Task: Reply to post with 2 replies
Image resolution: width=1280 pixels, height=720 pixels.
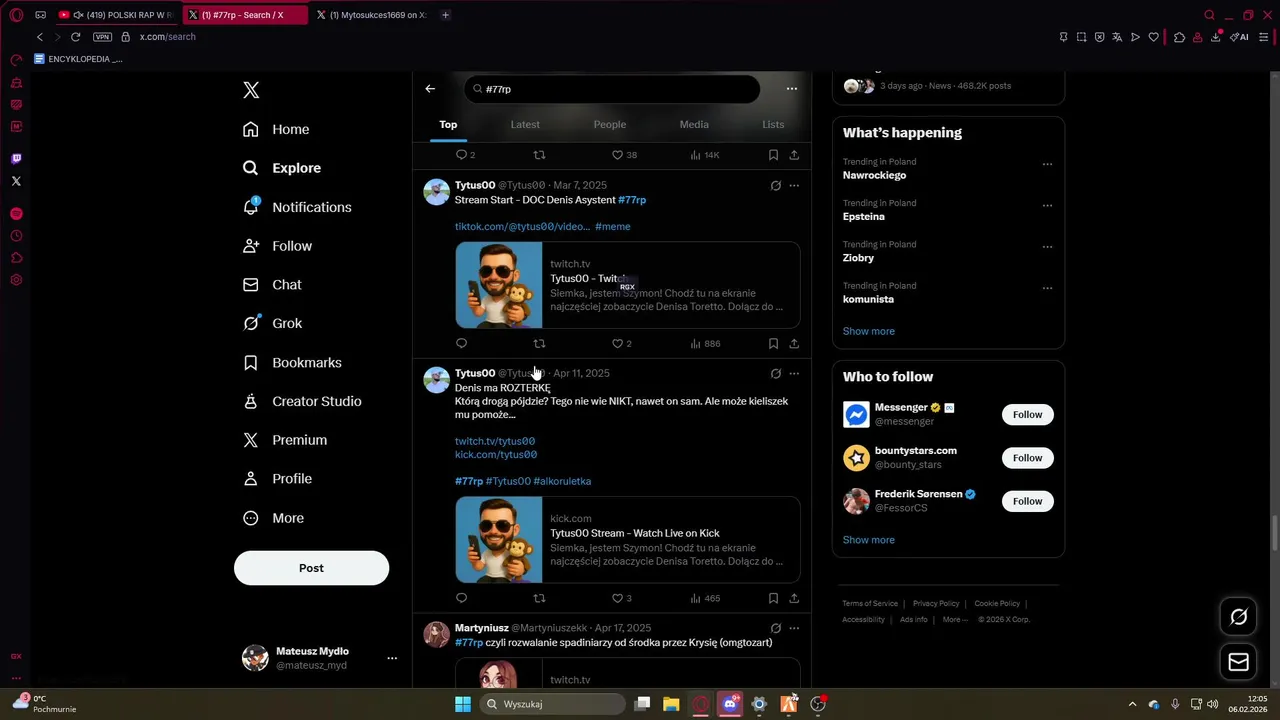Action: click(465, 155)
